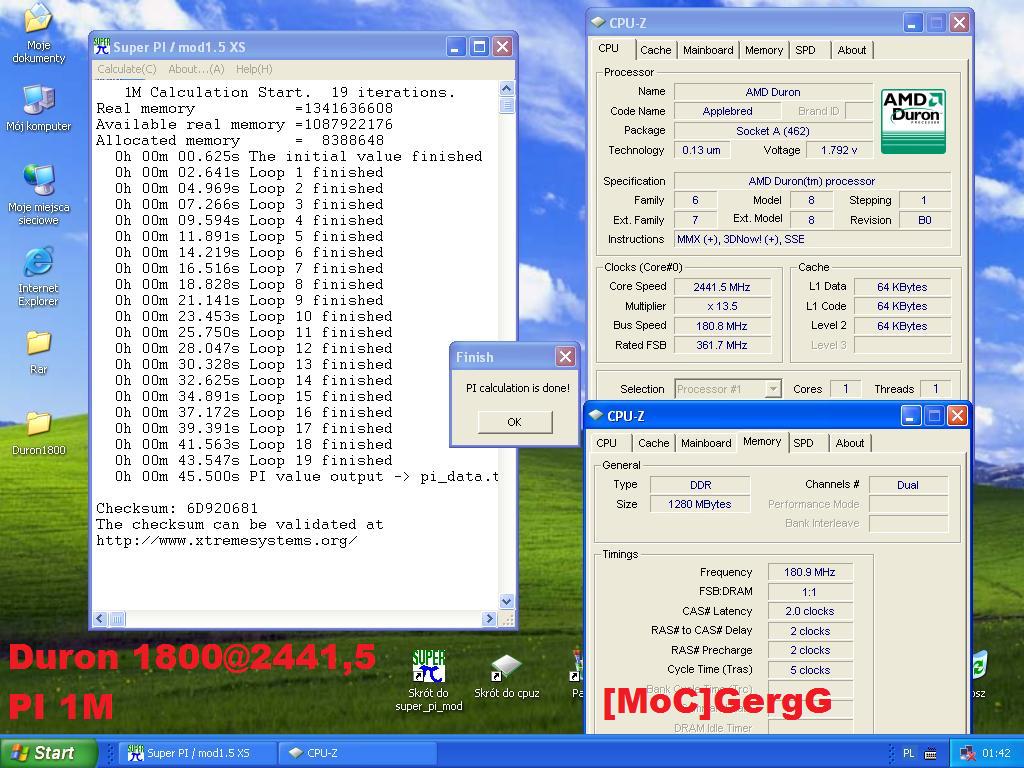Click the Super PI horizontal scrollbar thumb
The width and height of the screenshot is (1024, 768).
tap(117, 618)
